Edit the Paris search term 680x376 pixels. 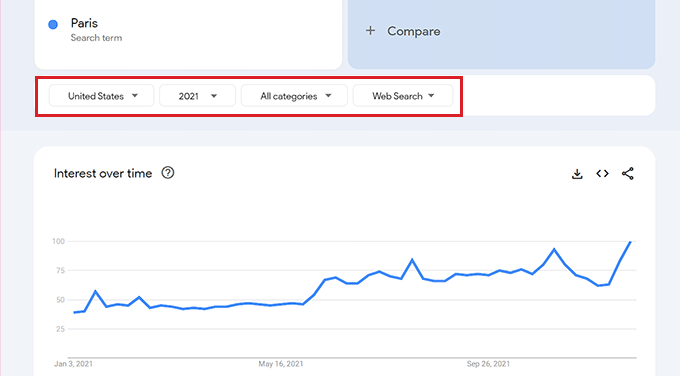click(x=84, y=23)
